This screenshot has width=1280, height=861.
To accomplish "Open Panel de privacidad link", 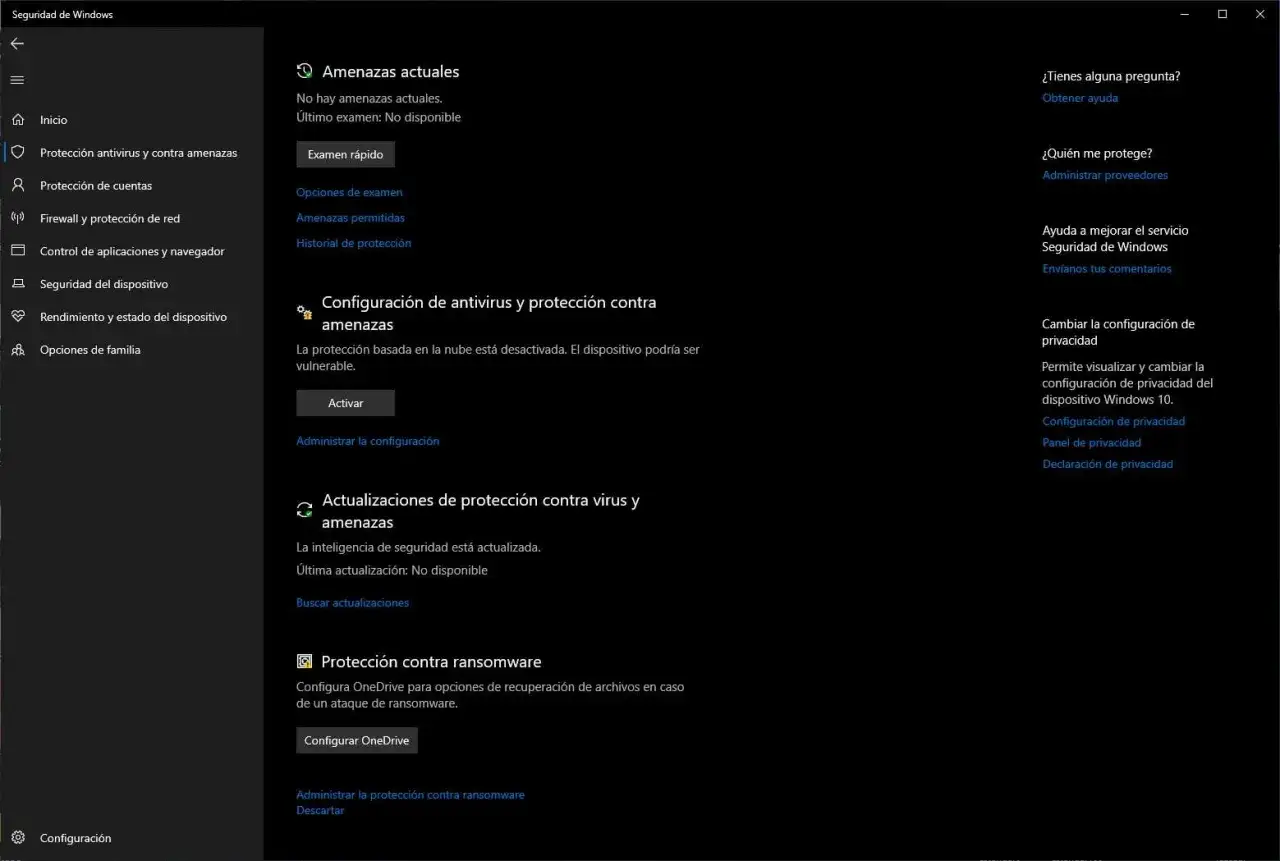I will coord(1091,443).
